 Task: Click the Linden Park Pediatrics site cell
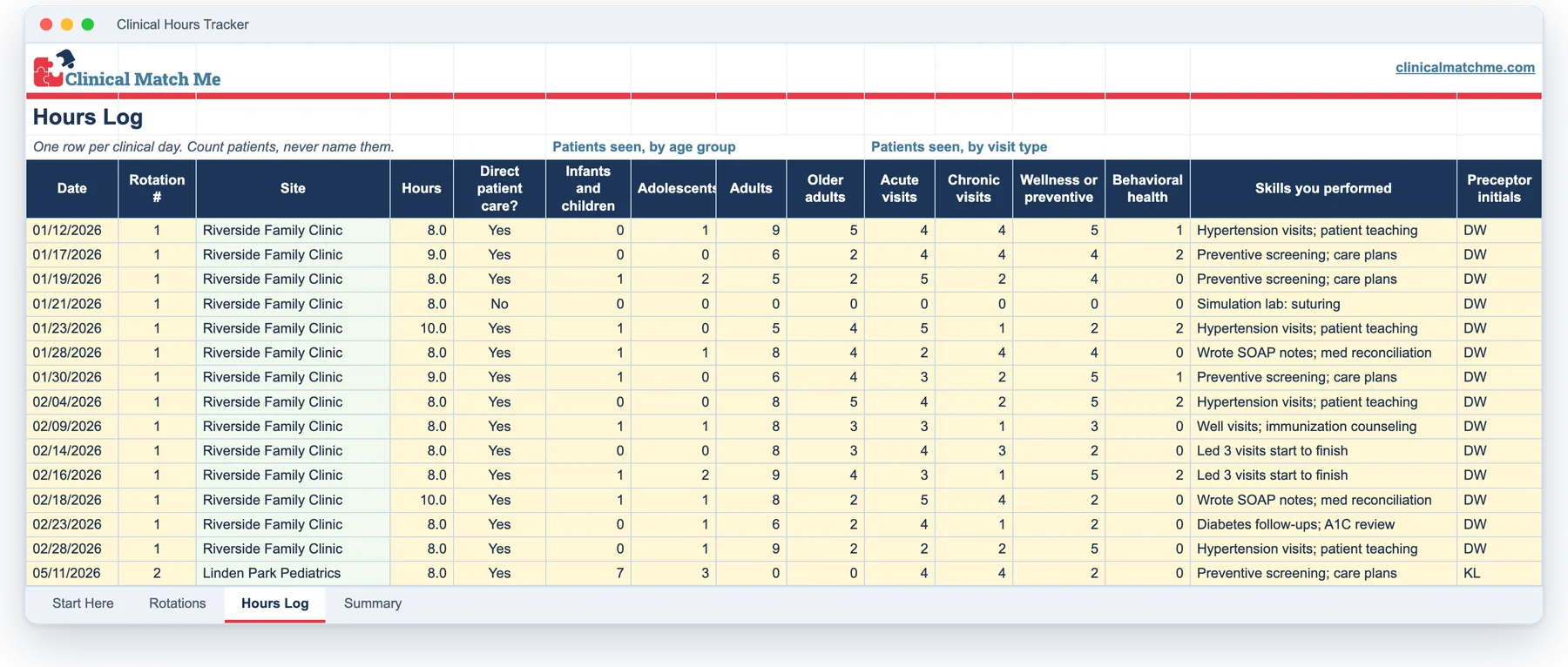tap(293, 573)
